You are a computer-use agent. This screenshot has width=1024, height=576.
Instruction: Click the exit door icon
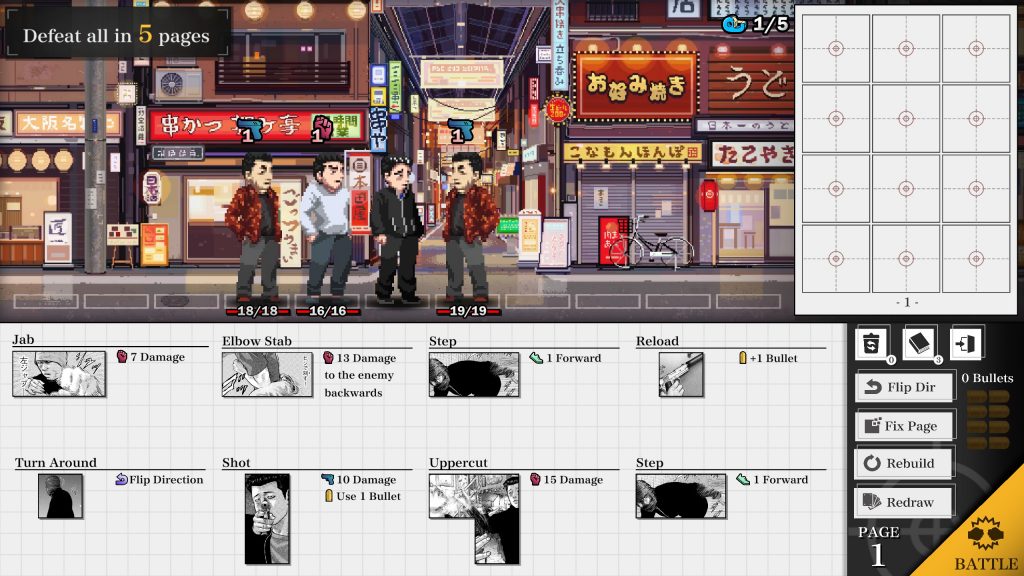(x=966, y=344)
